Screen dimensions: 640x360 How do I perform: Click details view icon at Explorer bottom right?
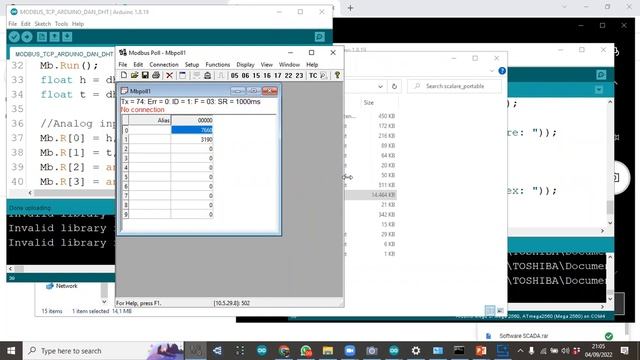[490, 310]
